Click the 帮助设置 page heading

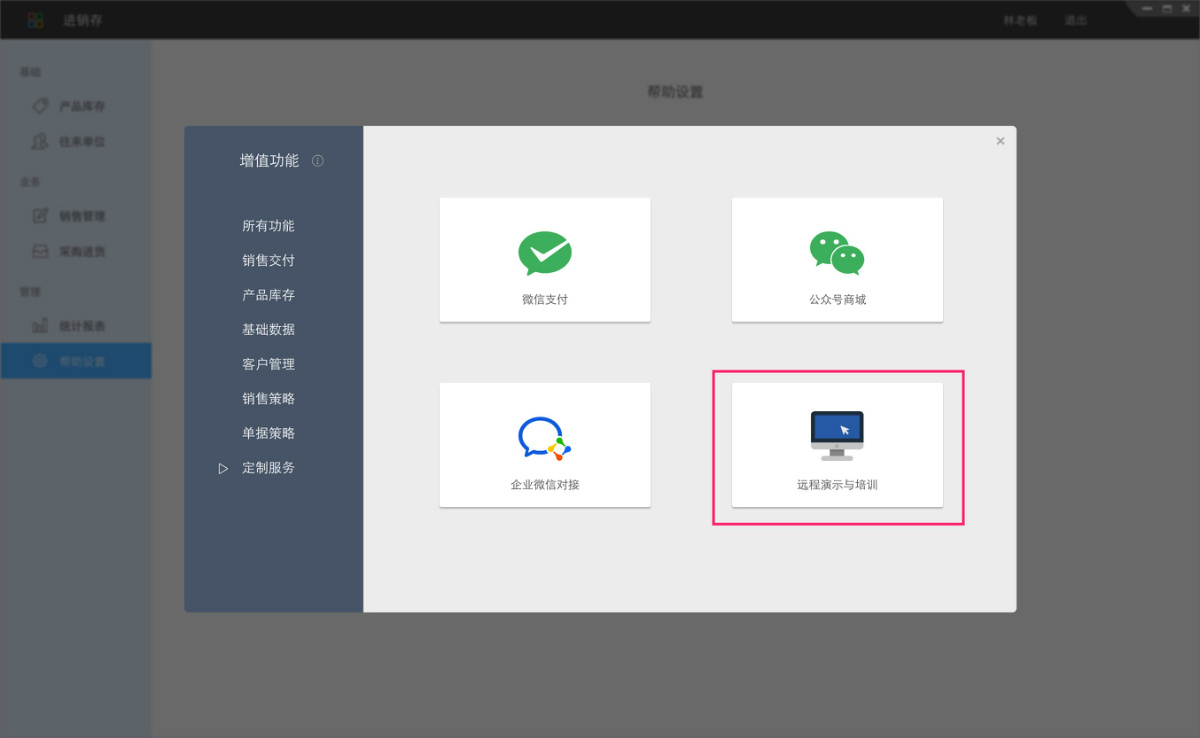pyautogui.click(x=675, y=92)
